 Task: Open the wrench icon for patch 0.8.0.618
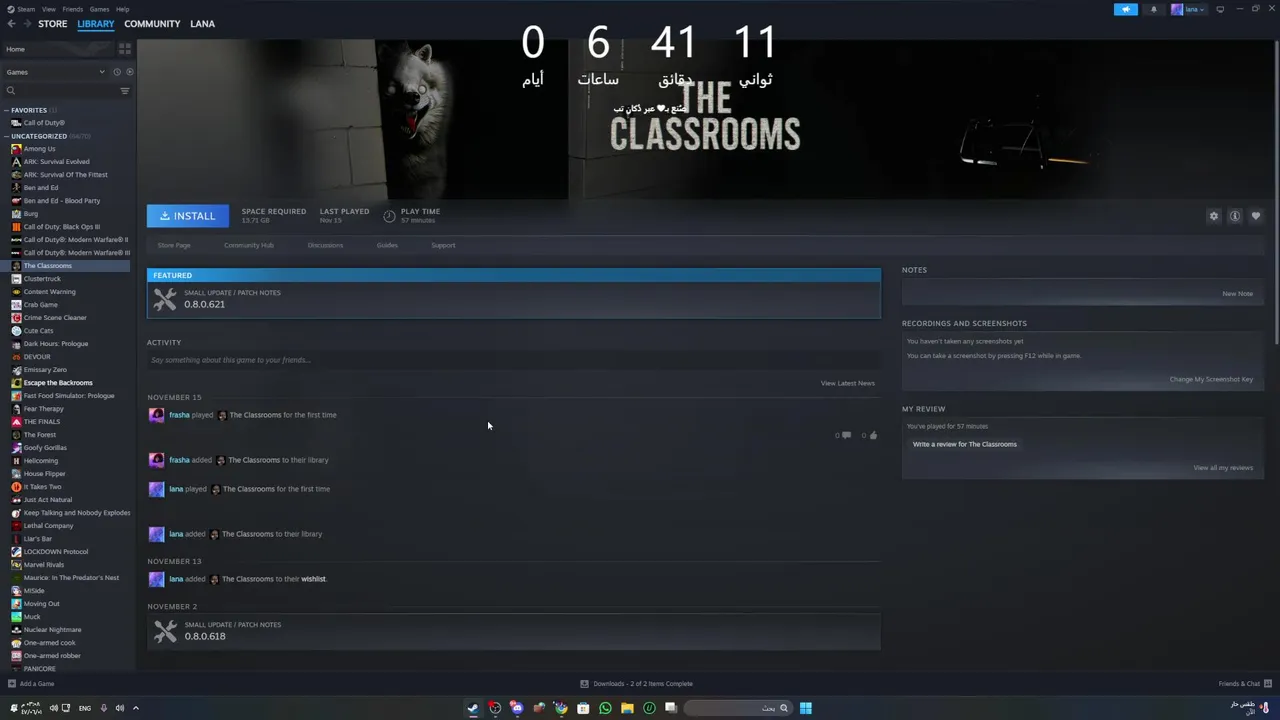165,631
